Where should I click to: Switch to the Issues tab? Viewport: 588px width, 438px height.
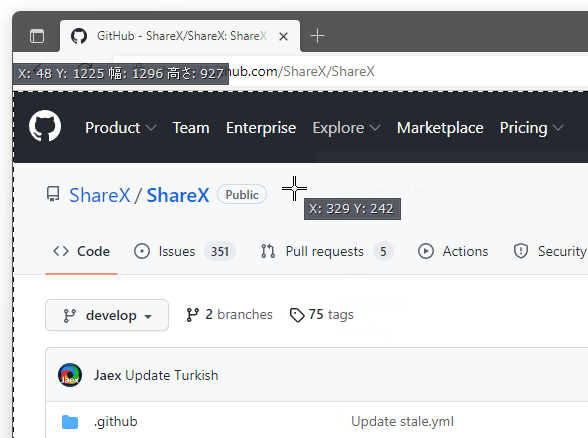(x=184, y=251)
